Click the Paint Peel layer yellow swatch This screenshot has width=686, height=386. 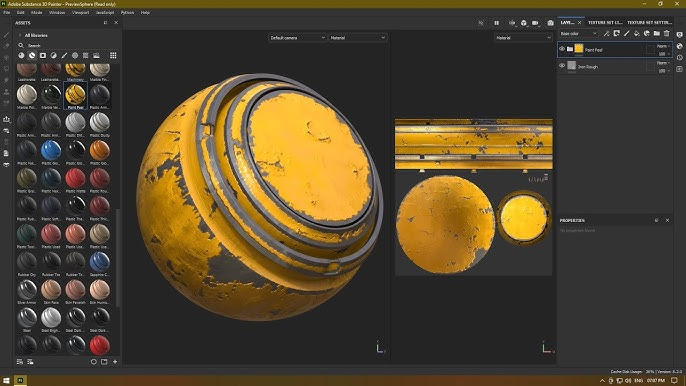point(579,49)
